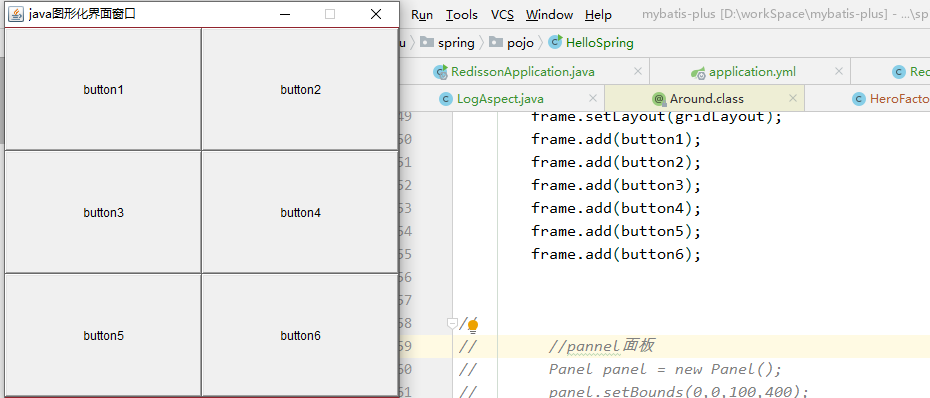Open the Window menu

tap(549, 15)
